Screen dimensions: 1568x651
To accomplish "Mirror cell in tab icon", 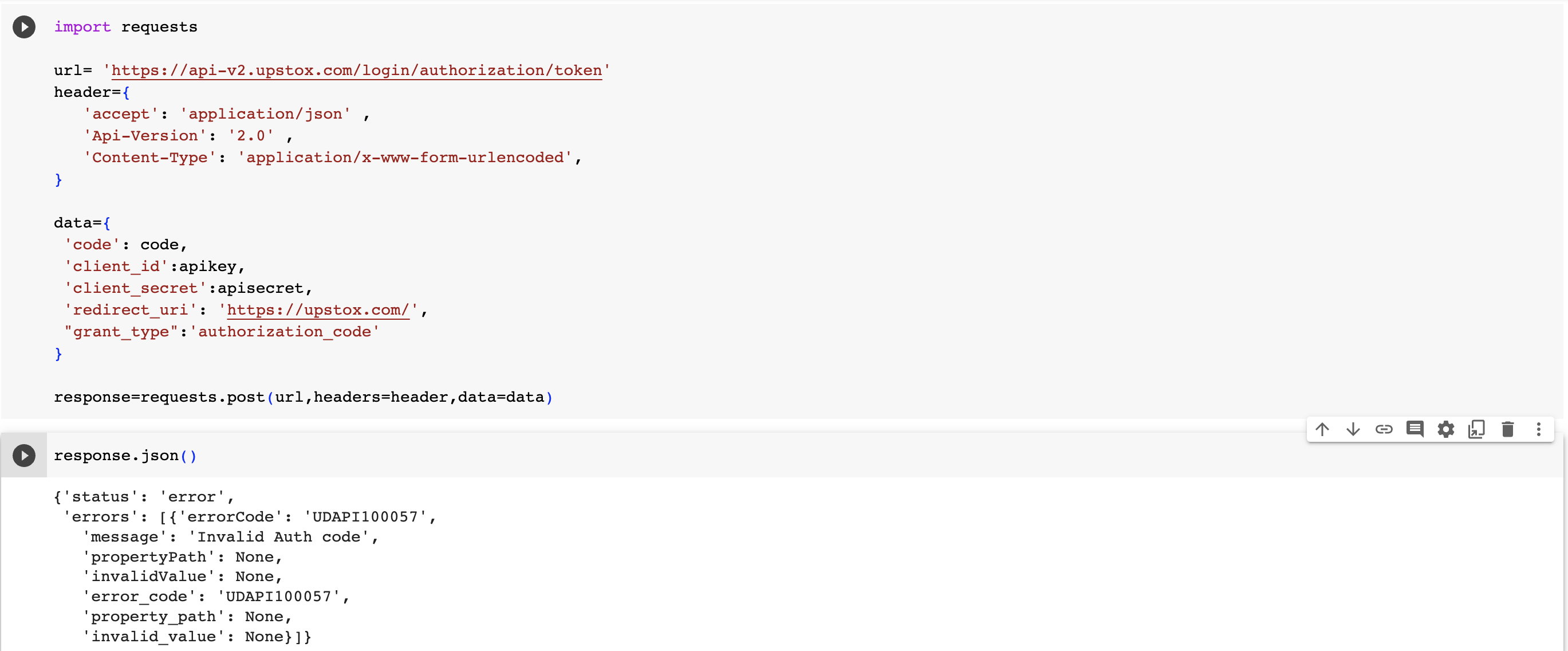I will pos(1477,429).
